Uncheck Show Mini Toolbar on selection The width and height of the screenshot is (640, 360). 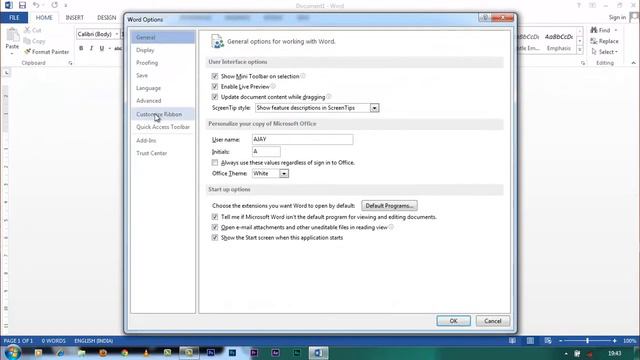[x=215, y=76]
